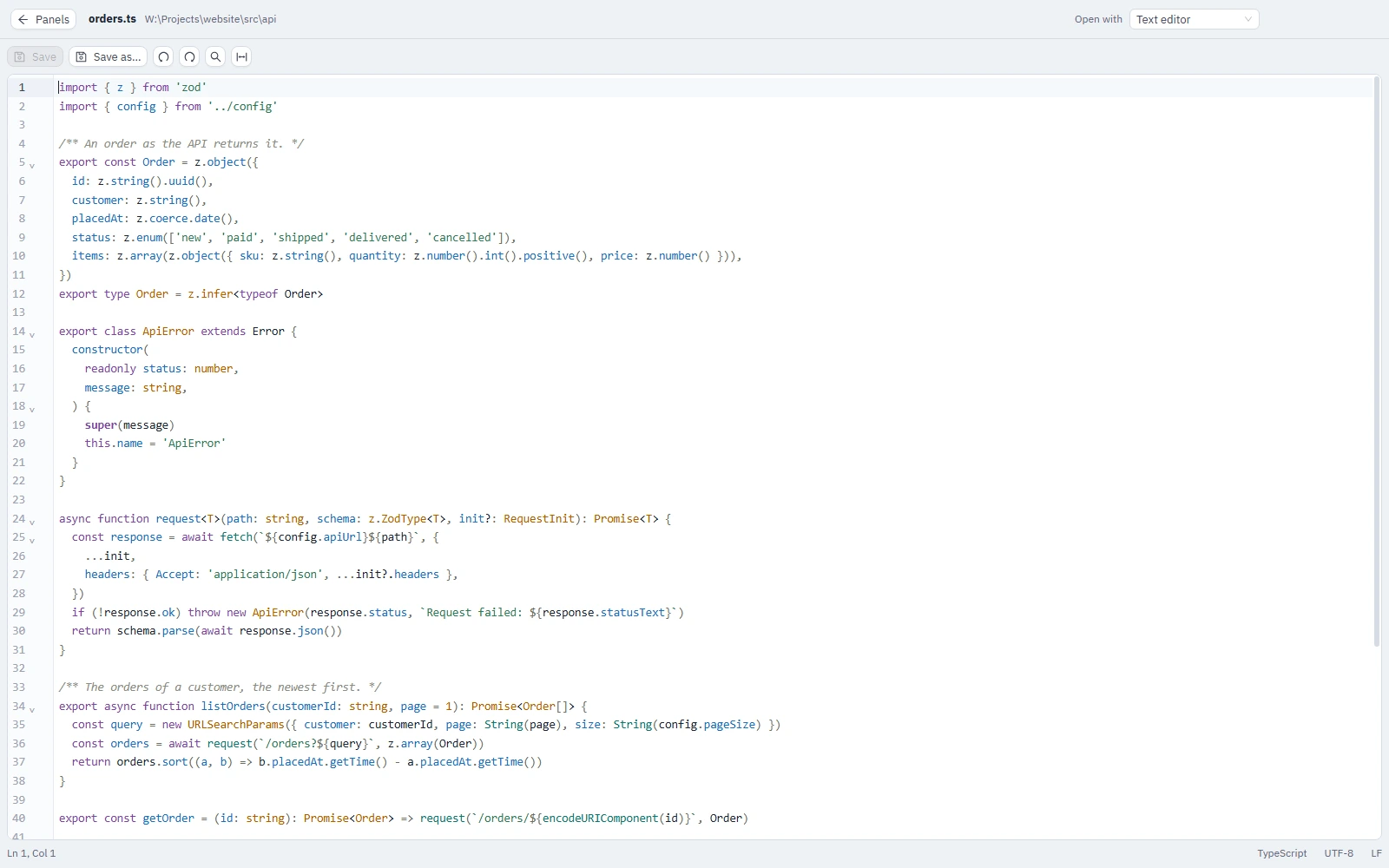
Task: Collapse the Order object at line 5
Action: click(x=32, y=165)
